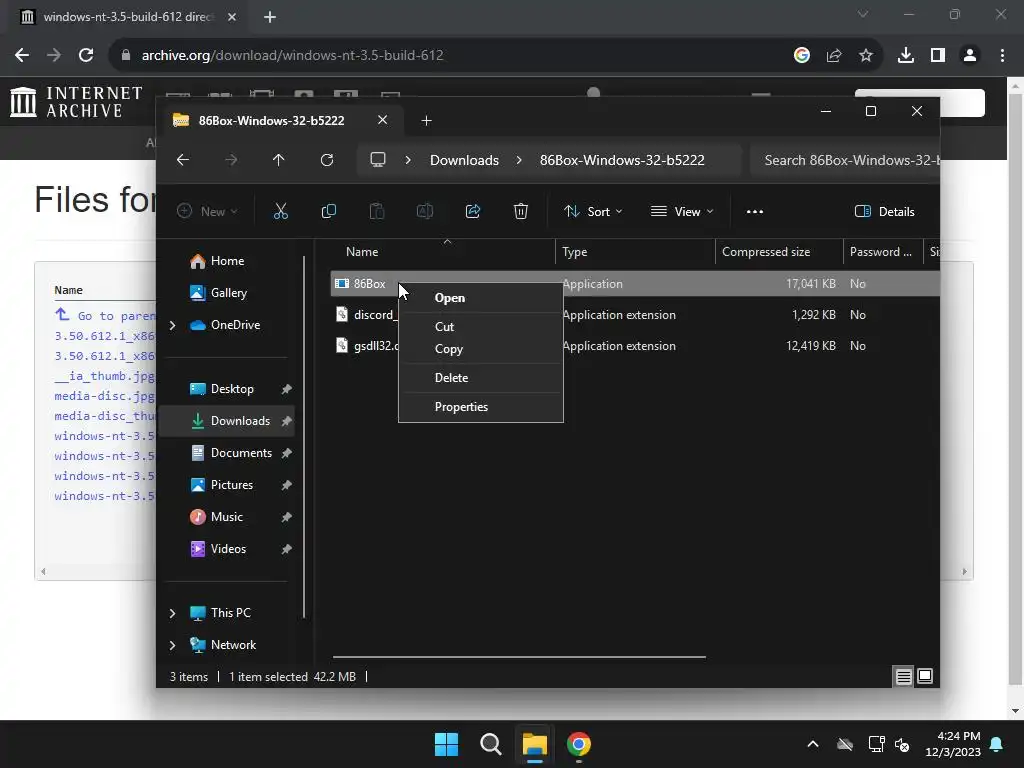Screen dimensions: 1024x768
Task: Click Internet Archive logo
Action: click(x=76, y=103)
